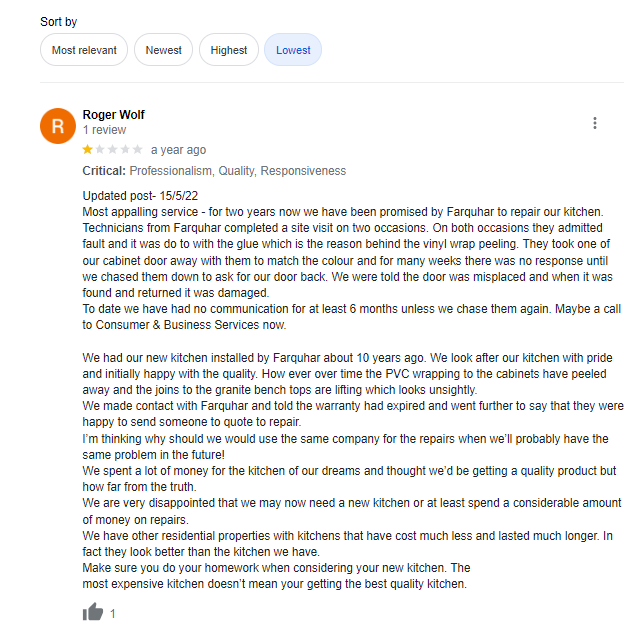Click the third grey star in rating
Screen dimensions: 633x633
tap(113, 150)
